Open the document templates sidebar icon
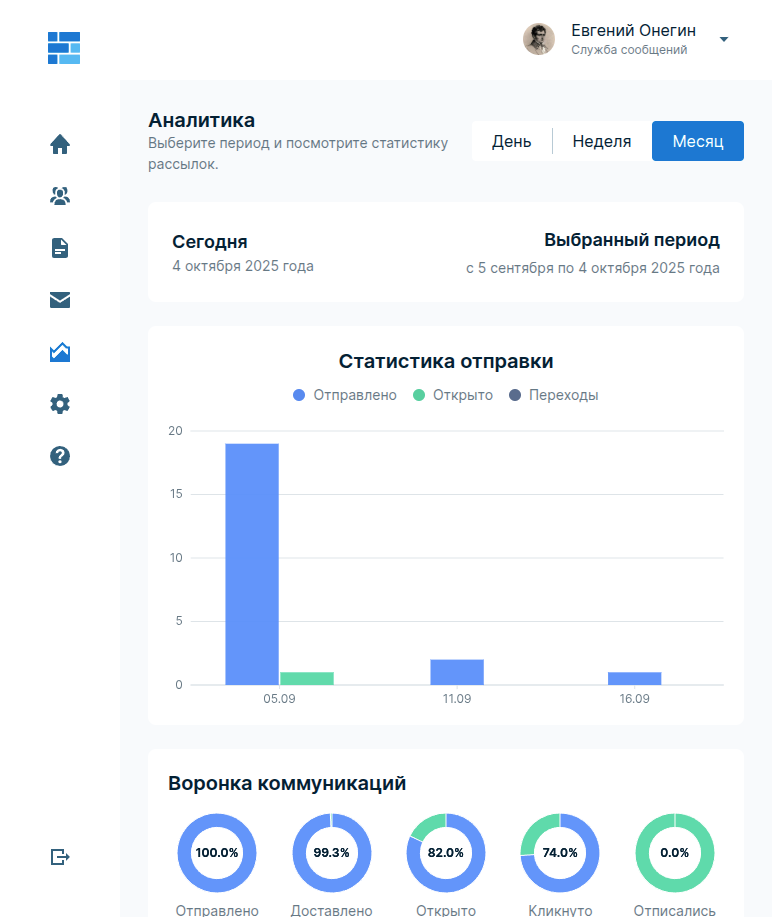 pos(60,248)
